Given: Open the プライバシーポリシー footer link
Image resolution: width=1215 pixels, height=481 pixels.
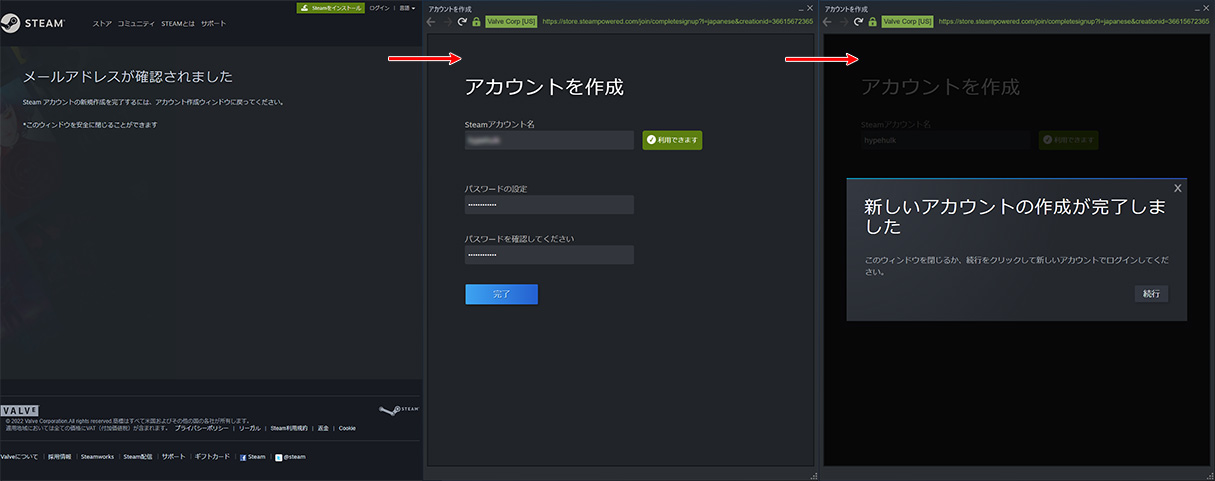Looking at the screenshot, I should [203, 428].
